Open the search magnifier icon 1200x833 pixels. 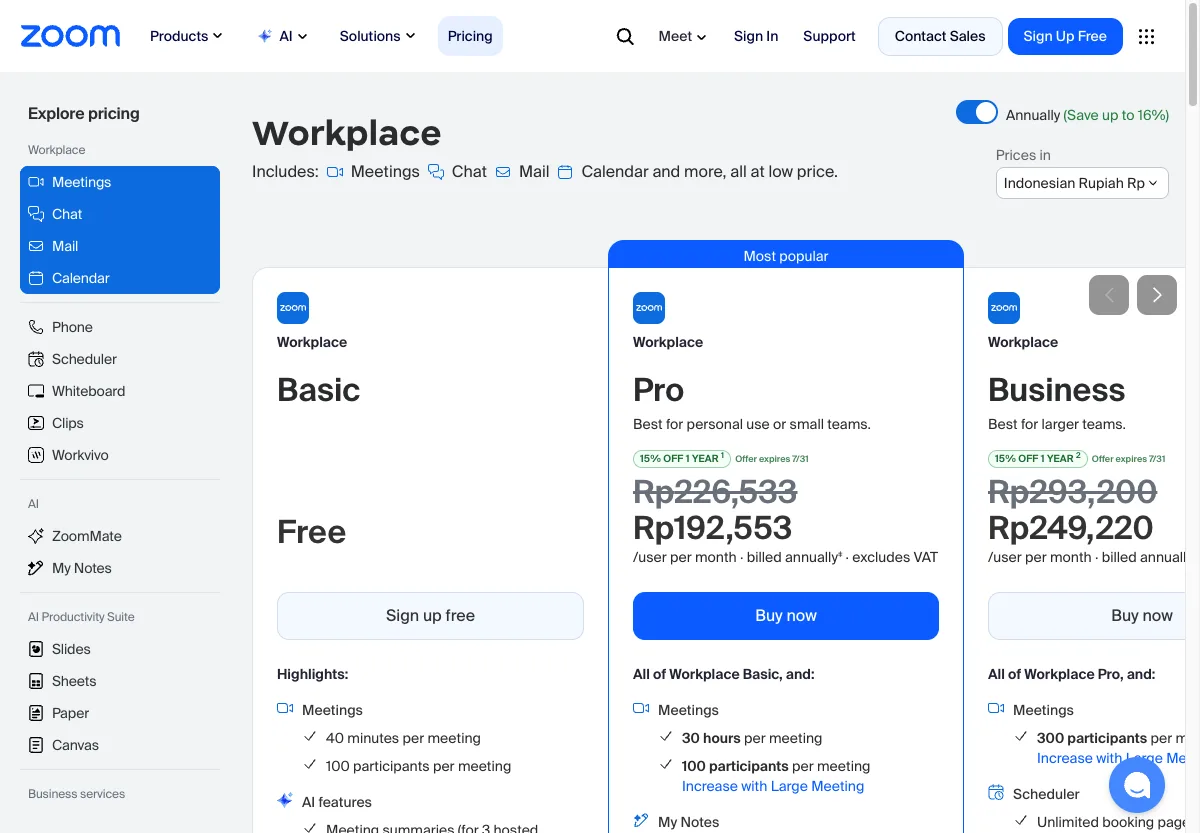tap(625, 36)
